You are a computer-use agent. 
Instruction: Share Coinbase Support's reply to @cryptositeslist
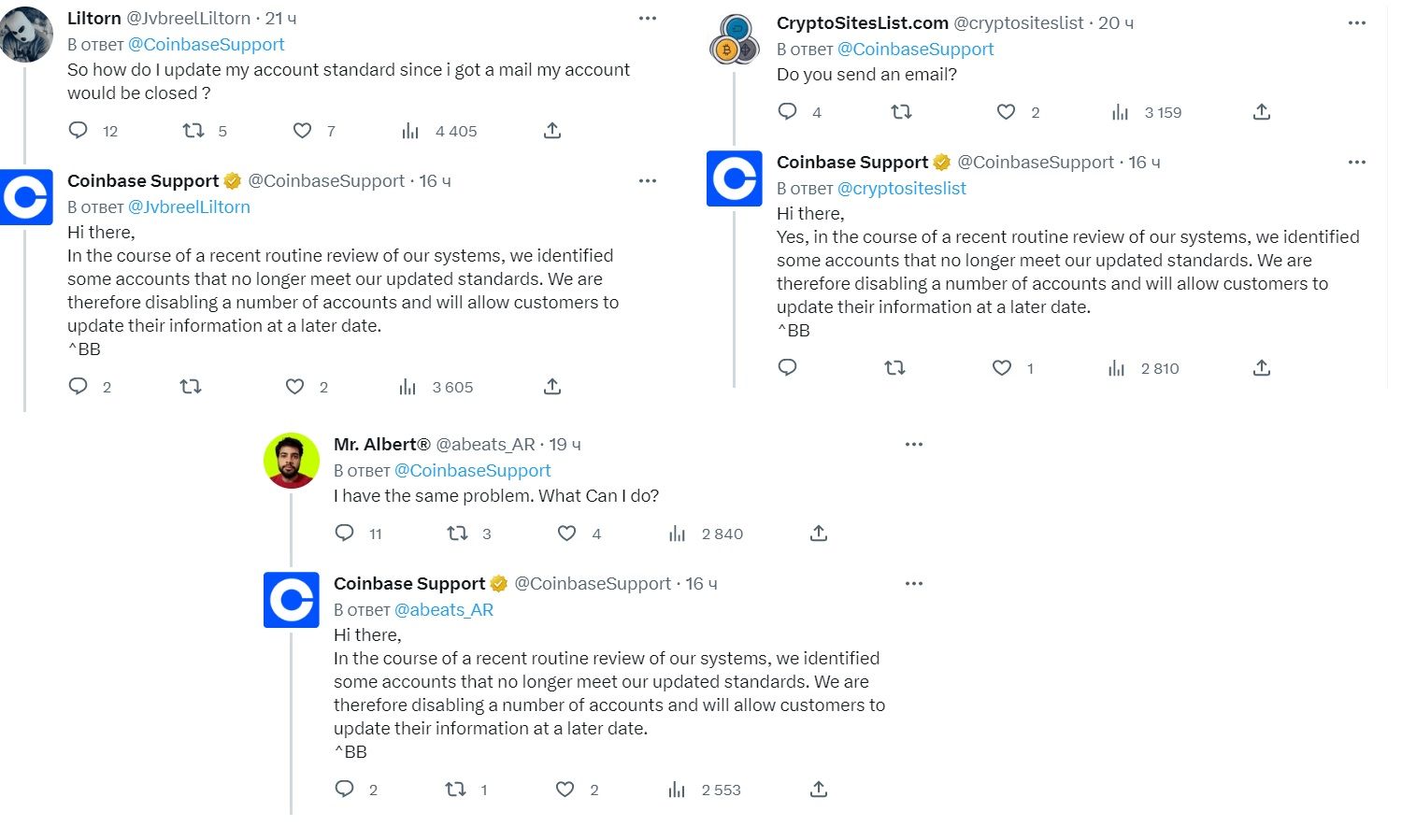tap(1262, 368)
